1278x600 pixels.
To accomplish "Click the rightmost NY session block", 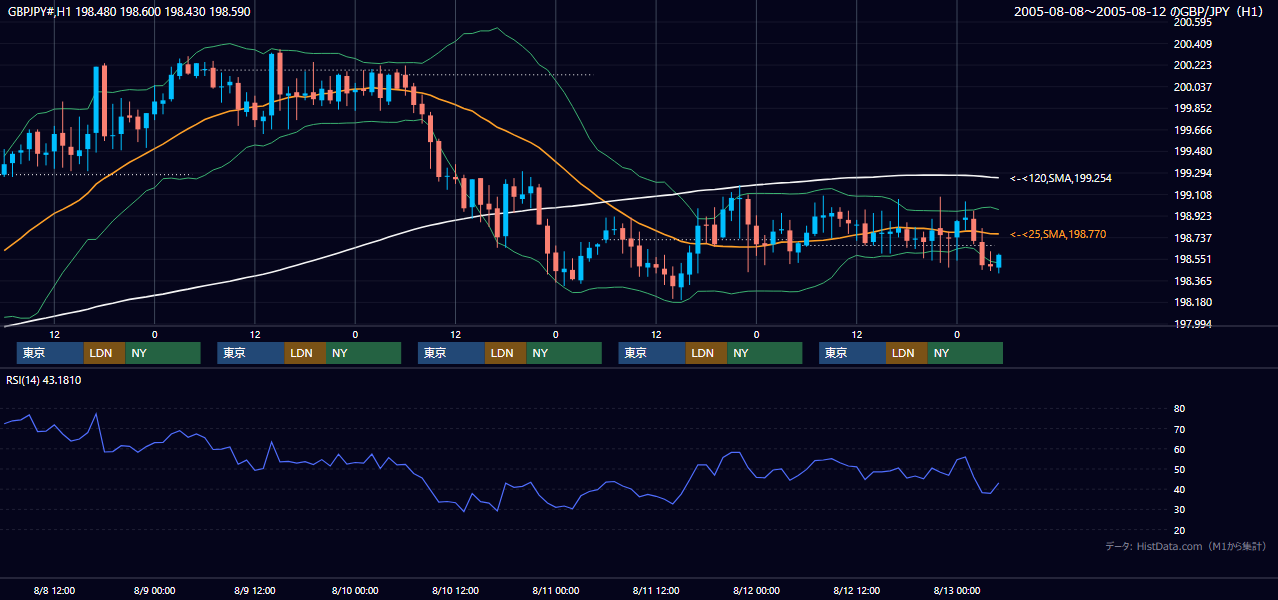I will coord(964,353).
